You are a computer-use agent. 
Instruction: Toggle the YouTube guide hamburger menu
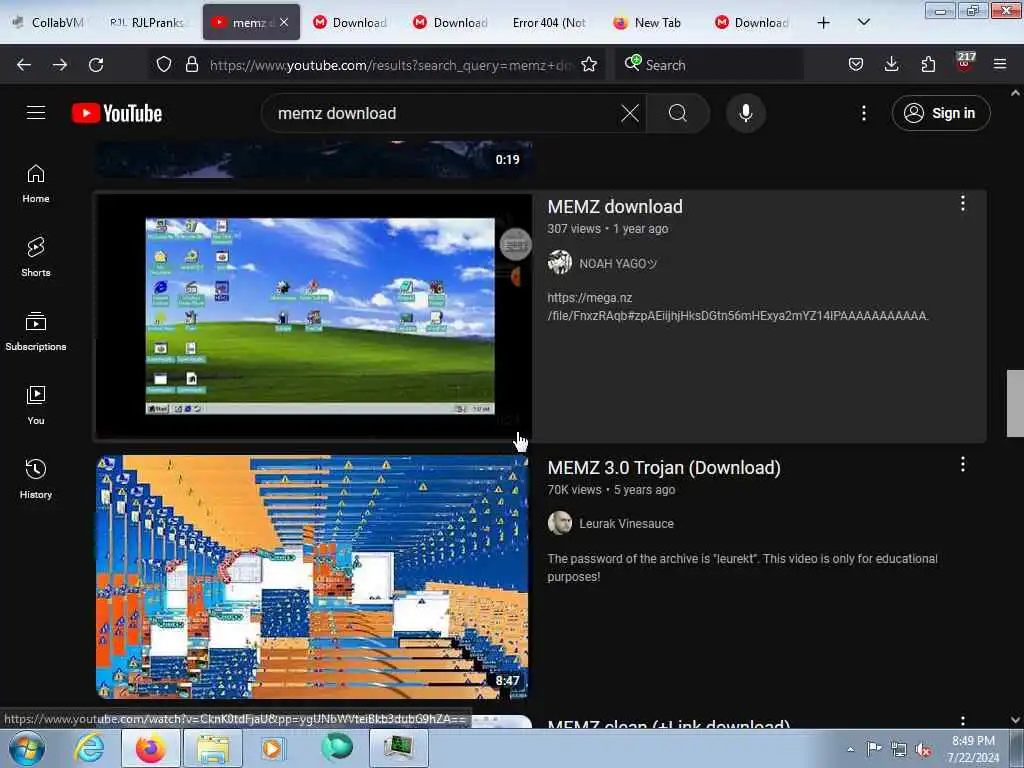coord(36,112)
